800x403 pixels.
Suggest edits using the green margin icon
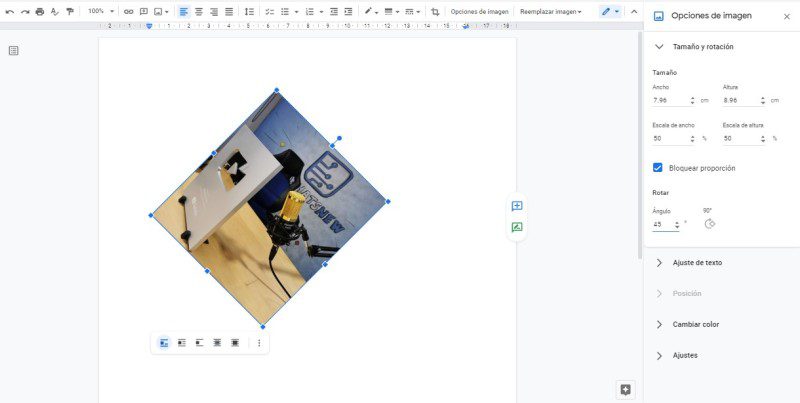coord(517,228)
